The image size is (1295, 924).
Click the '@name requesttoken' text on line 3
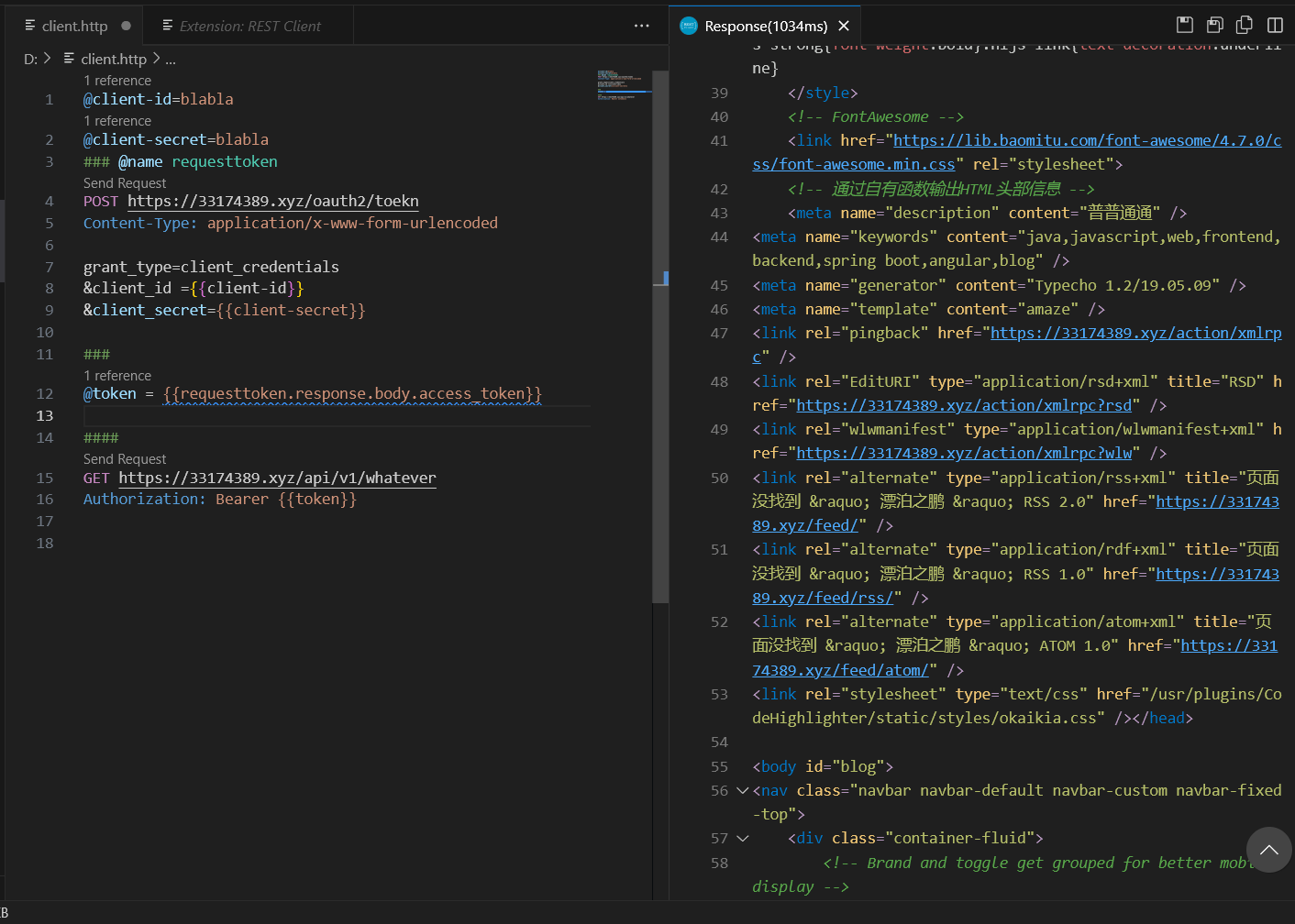point(197,161)
